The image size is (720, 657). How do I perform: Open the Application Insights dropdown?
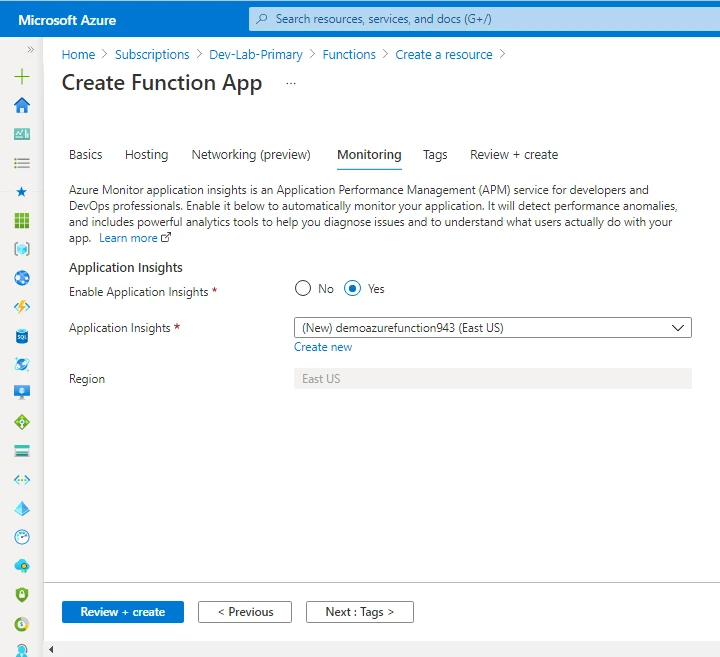tap(493, 328)
